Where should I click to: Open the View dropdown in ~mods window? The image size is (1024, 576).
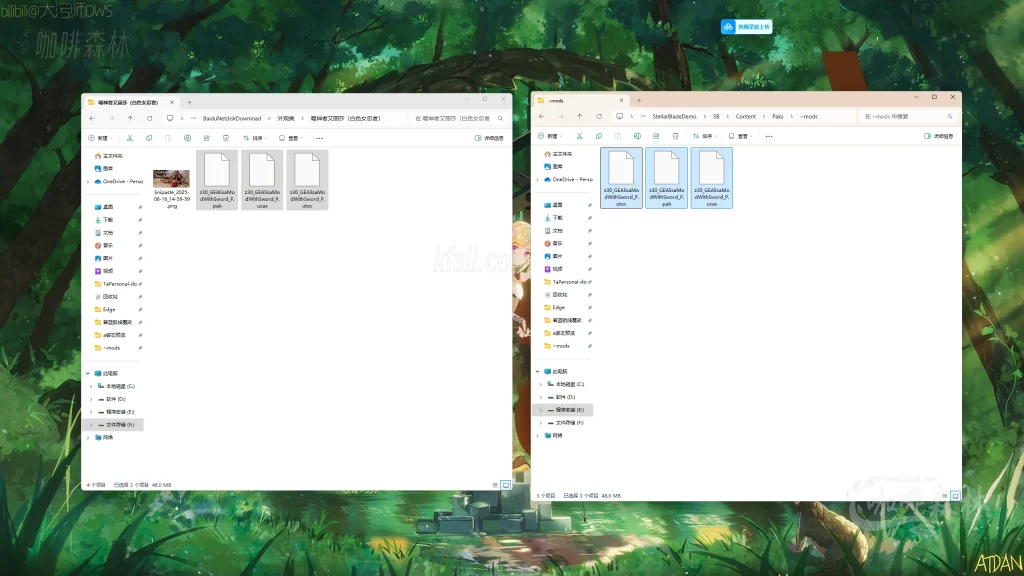740,136
